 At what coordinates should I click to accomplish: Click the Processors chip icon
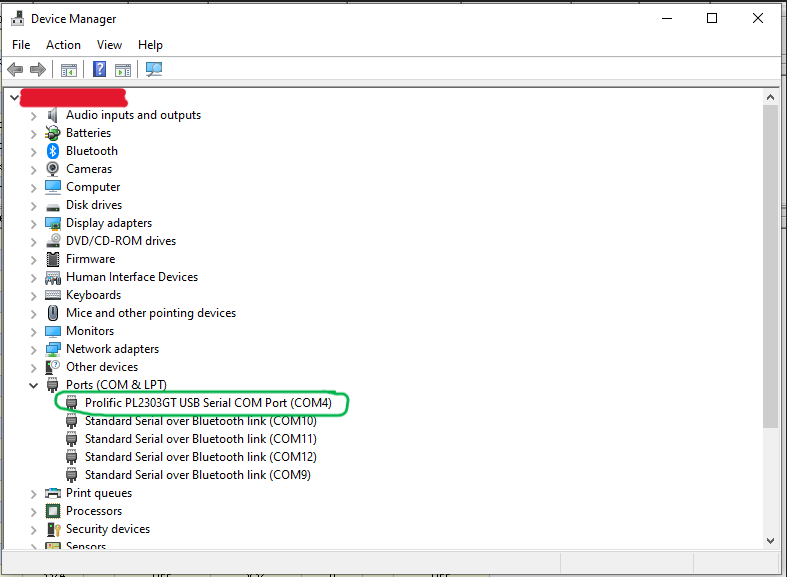[x=53, y=511]
